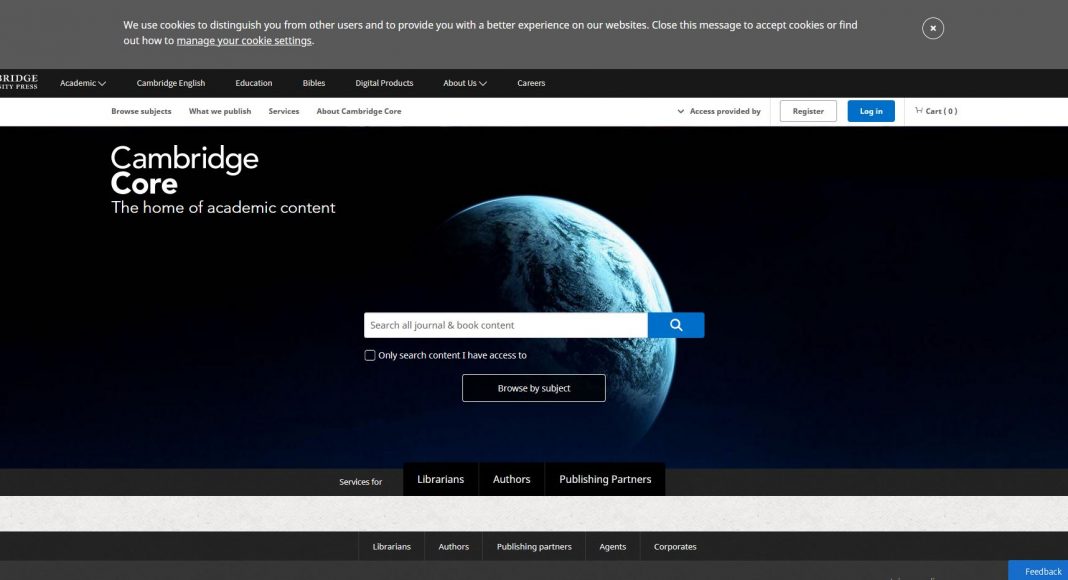
Task: Click the Cambridge University Press logo
Action: pyautogui.click(x=19, y=82)
